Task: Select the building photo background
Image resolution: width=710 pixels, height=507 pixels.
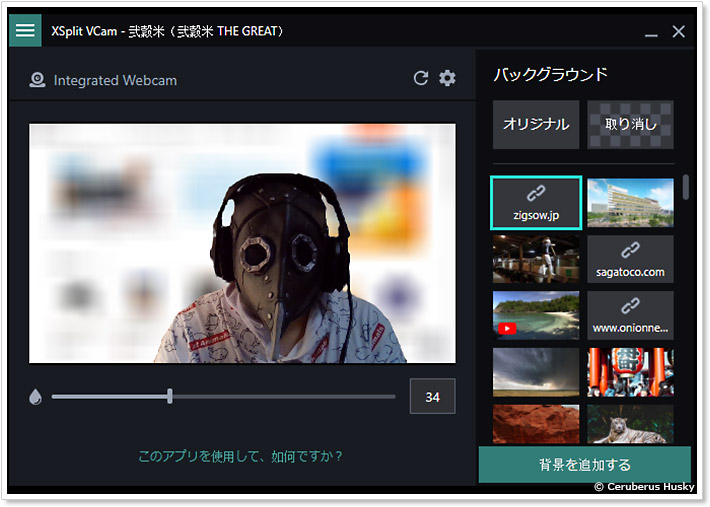Action: click(x=630, y=202)
